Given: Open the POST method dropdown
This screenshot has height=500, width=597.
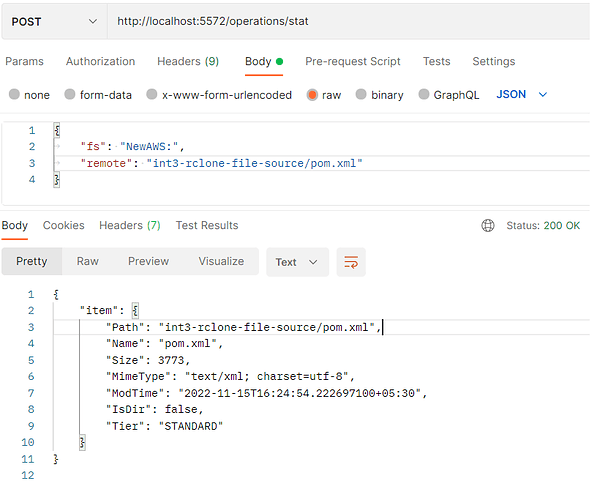Looking at the screenshot, I should [x=54, y=22].
